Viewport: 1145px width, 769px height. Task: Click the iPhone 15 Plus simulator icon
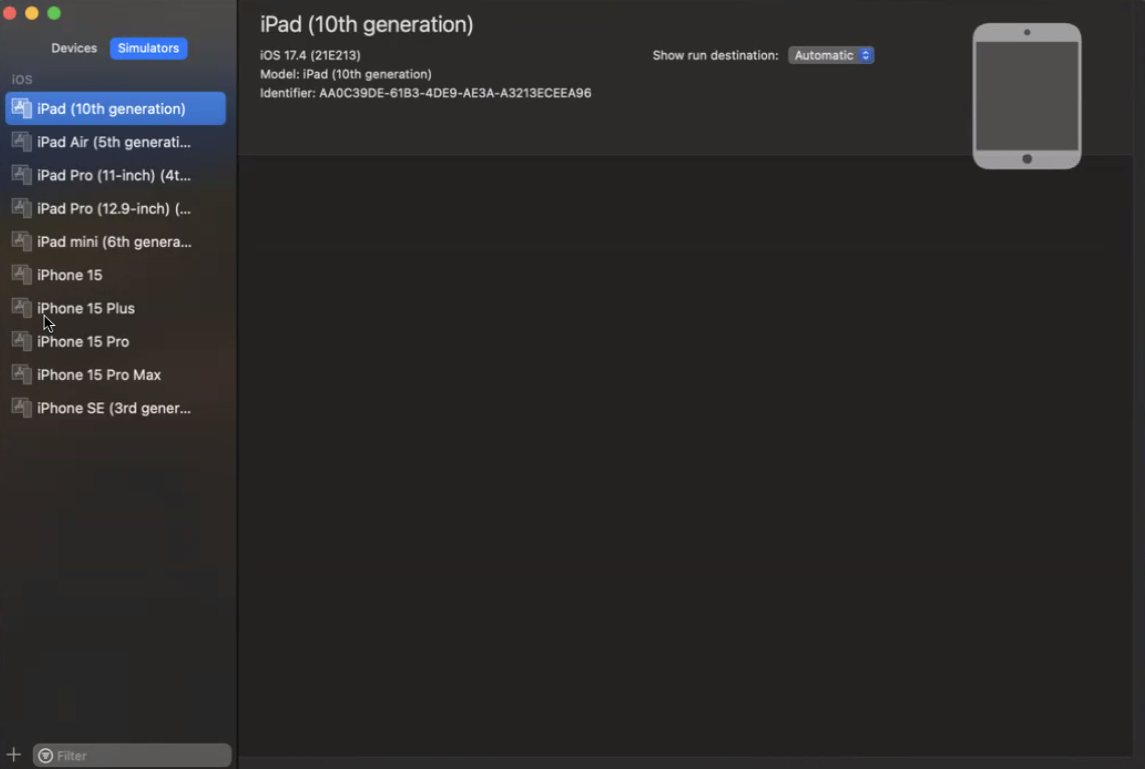(21, 308)
